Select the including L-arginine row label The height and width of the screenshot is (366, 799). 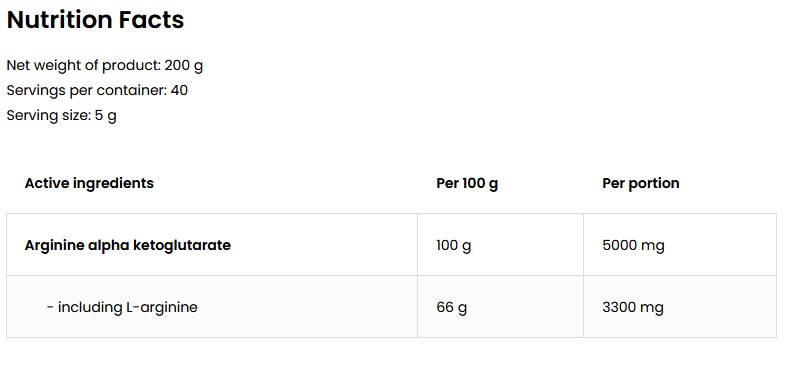click(x=122, y=307)
